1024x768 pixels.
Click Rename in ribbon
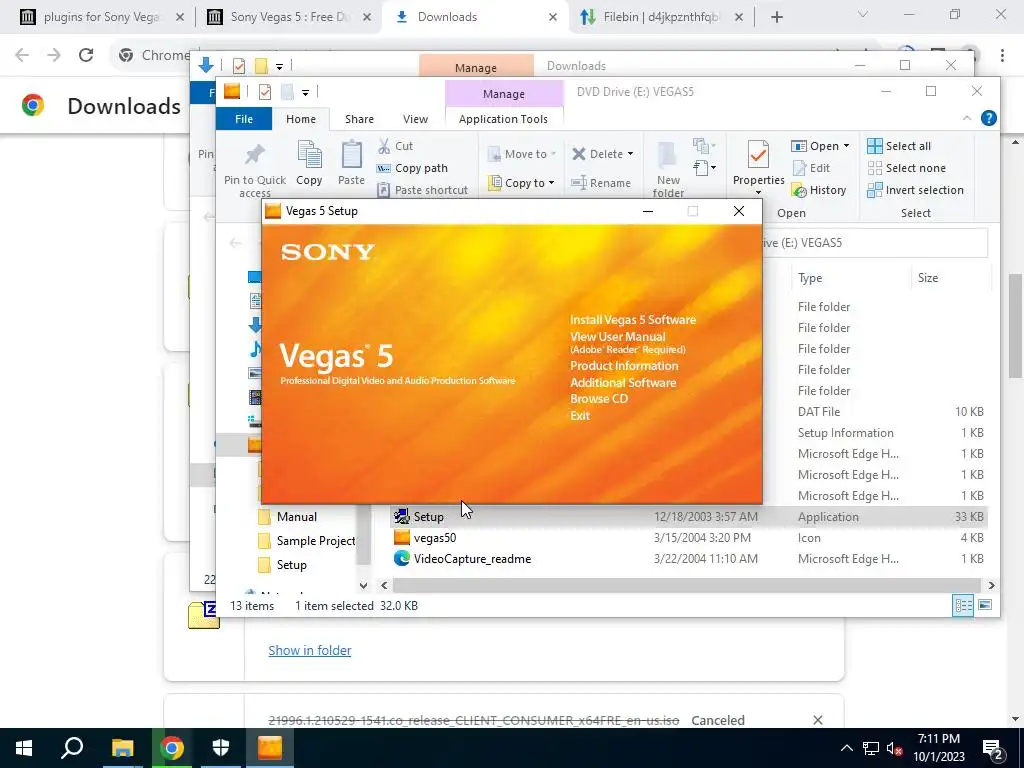point(601,183)
